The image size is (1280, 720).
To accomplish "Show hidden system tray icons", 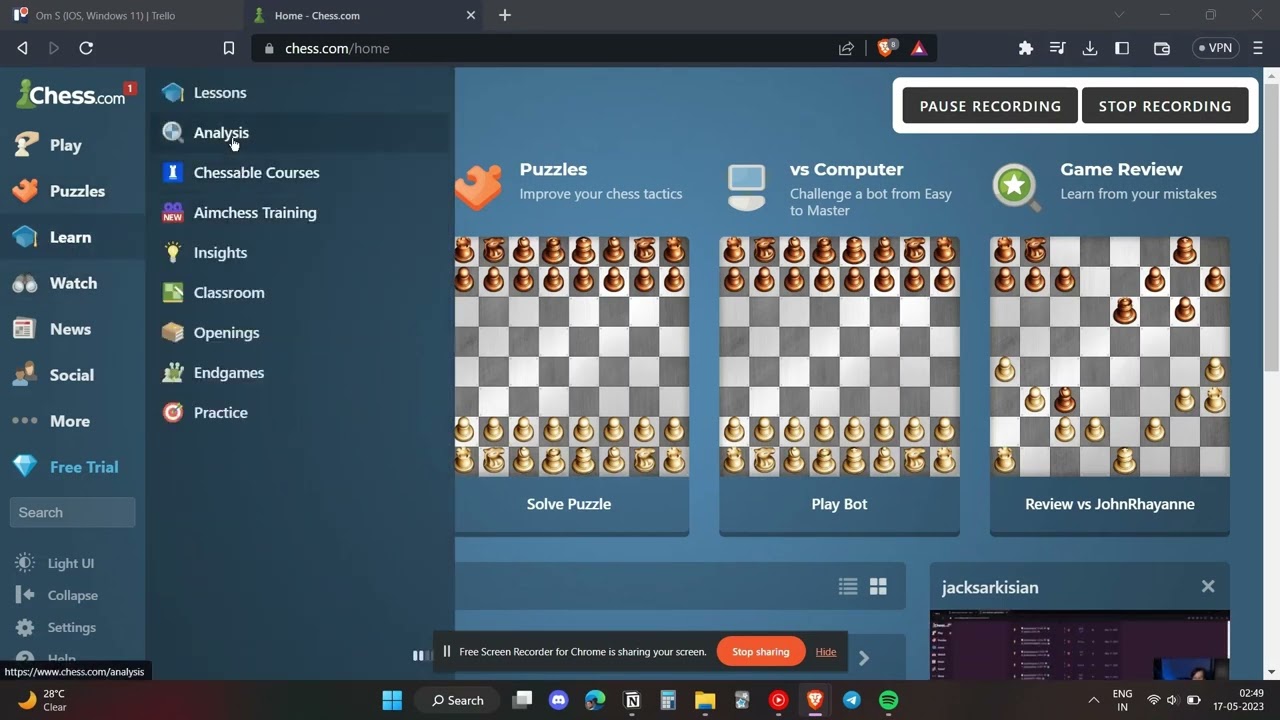I will coord(1093,700).
